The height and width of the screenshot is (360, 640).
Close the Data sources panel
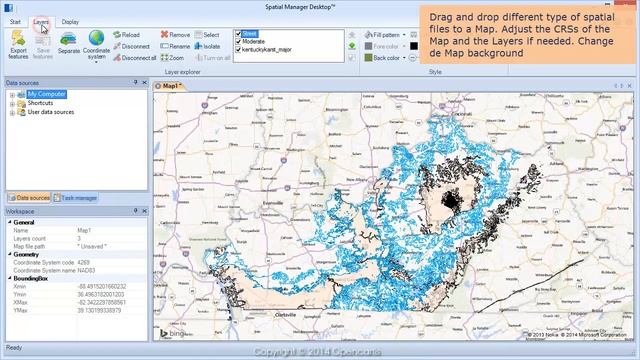pyautogui.click(x=144, y=82)
